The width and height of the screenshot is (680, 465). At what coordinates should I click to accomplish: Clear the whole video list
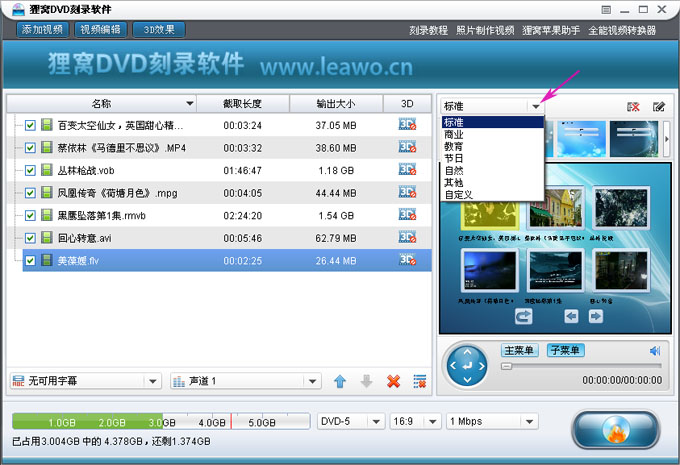[419, 381]
